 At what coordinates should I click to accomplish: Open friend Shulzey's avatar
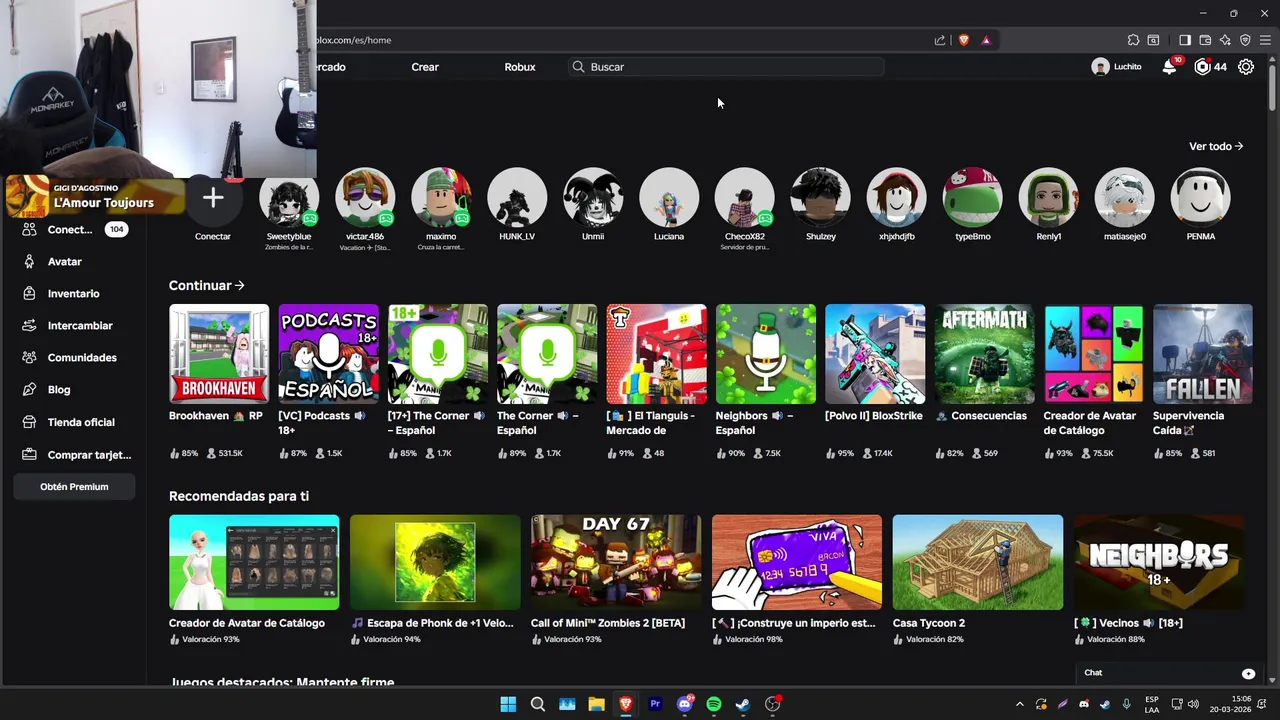point(821,197)
